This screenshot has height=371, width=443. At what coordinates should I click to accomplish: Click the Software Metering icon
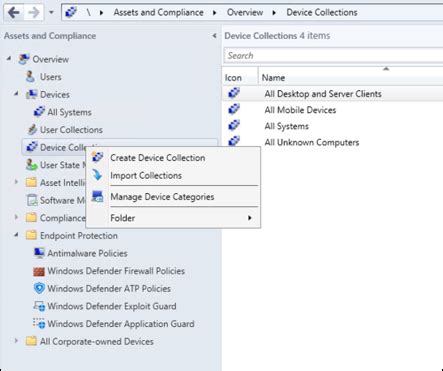tap(32, 200)
